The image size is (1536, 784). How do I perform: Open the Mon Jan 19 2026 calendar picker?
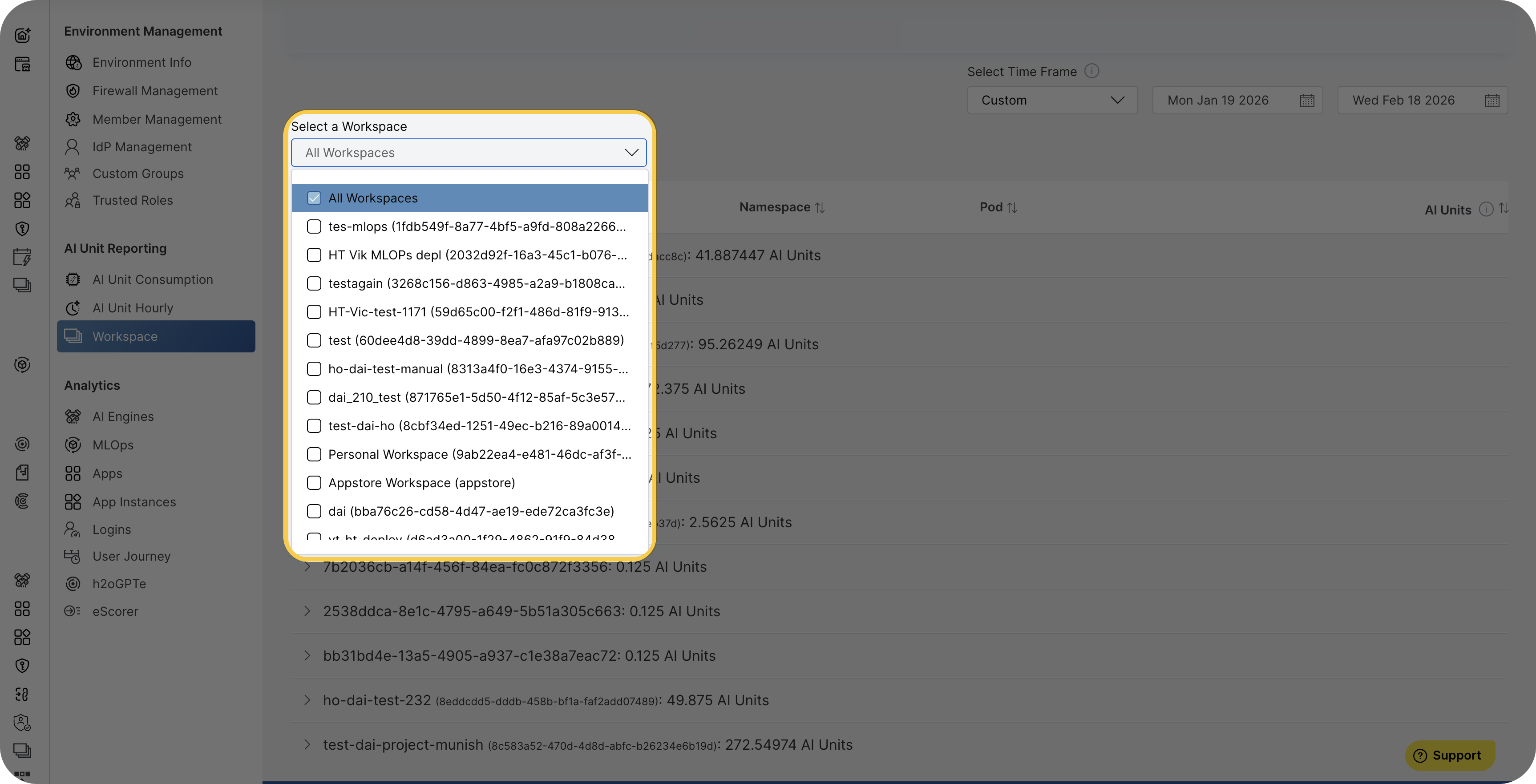coord(1306,100)
